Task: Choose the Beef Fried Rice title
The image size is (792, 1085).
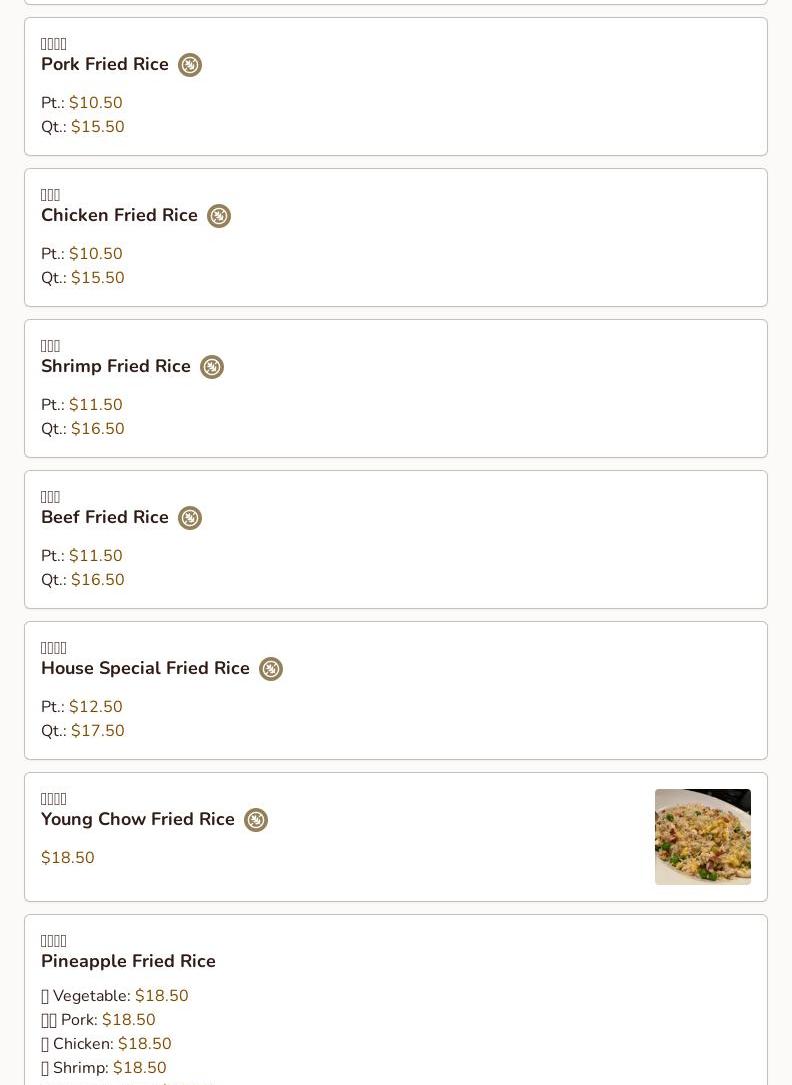Action: click(105, 517)
